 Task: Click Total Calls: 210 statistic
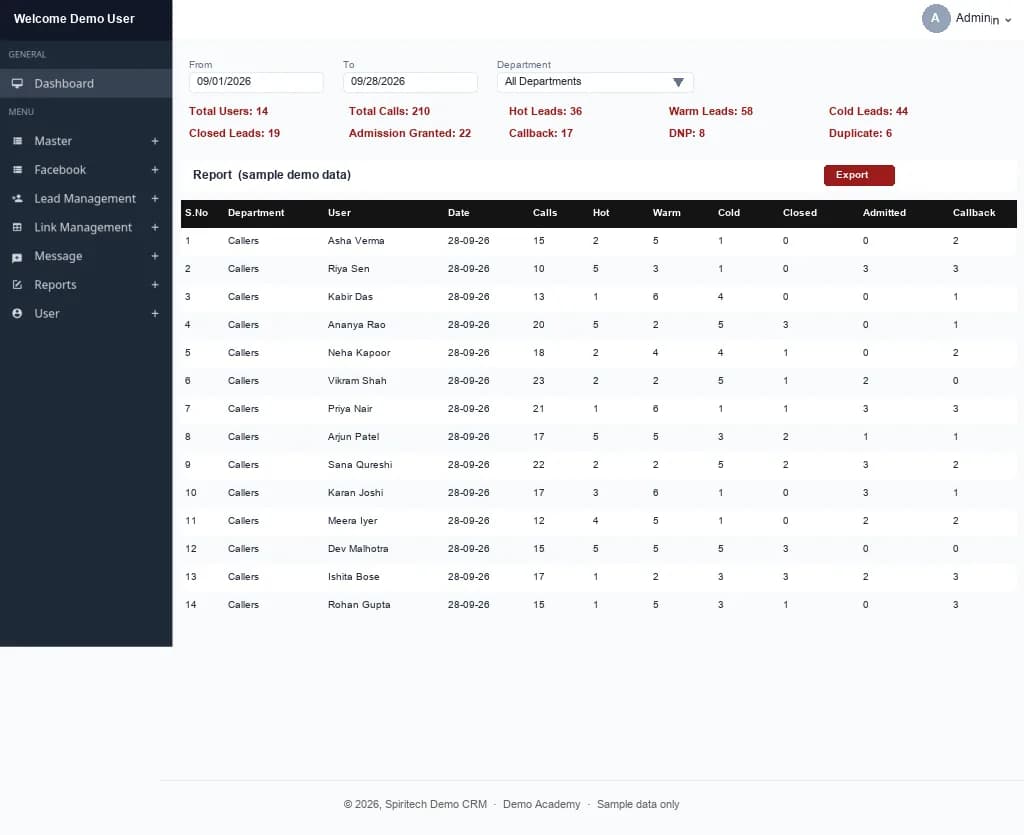pos(389,111)
